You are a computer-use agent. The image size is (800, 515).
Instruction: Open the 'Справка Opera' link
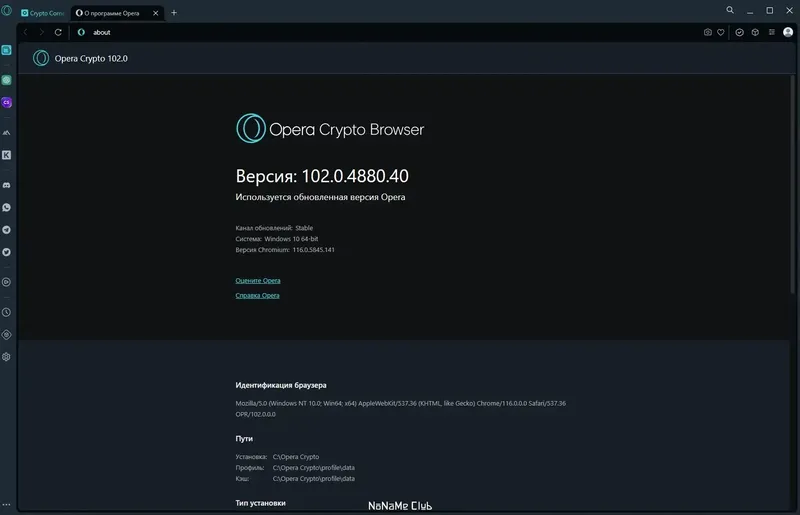tap(257, 296)
